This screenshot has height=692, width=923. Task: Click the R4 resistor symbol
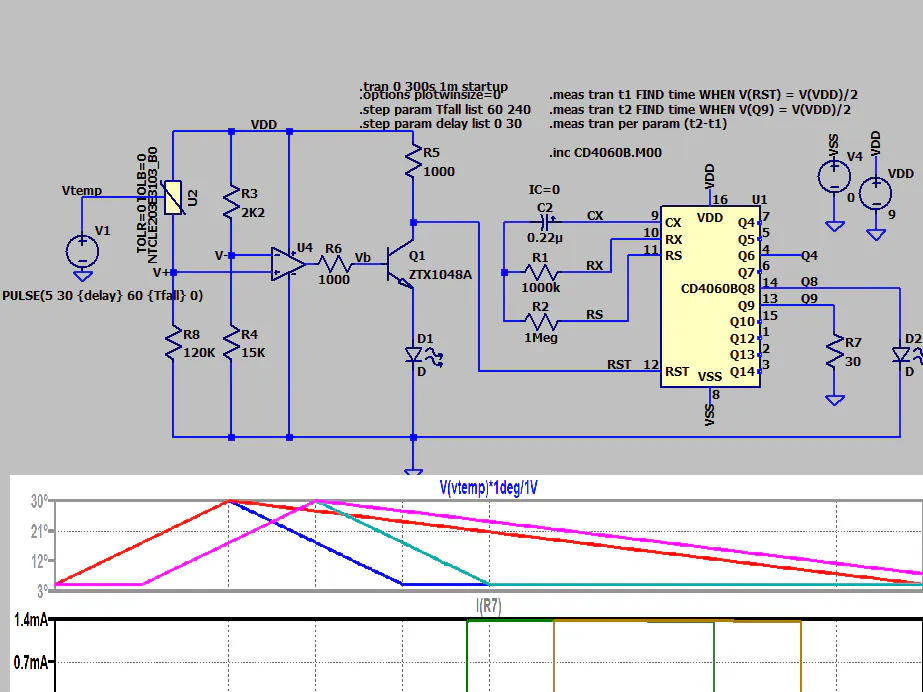(231, 343)
